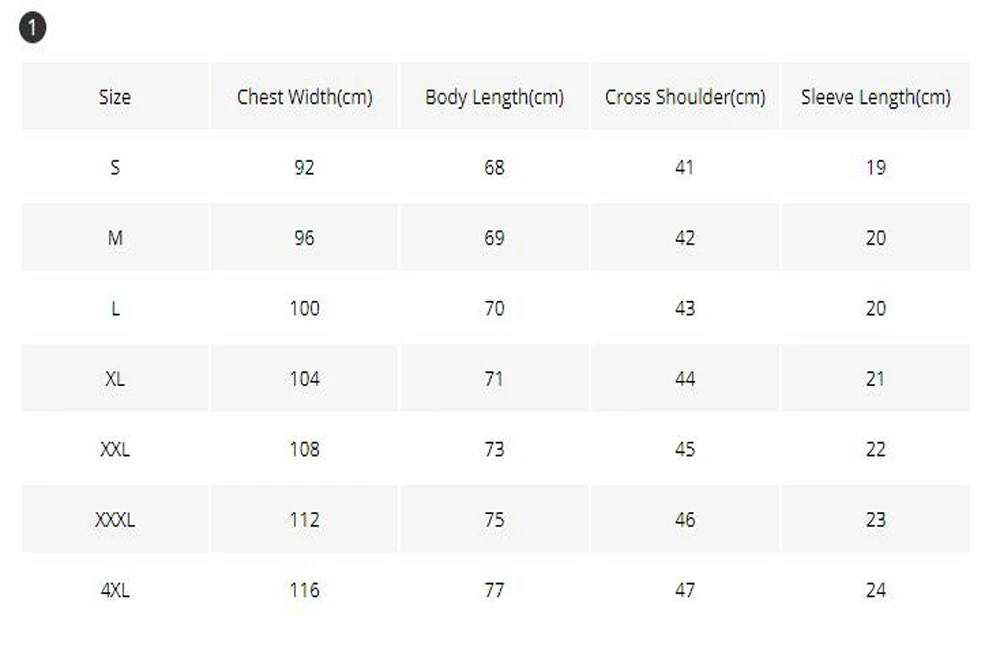
Task: Click the Body Length(cm) header
Action: pos(494,98)
